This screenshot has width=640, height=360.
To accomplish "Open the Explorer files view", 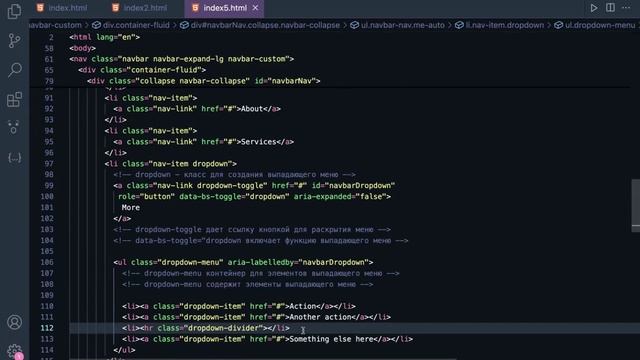I will tap(14, 11).
